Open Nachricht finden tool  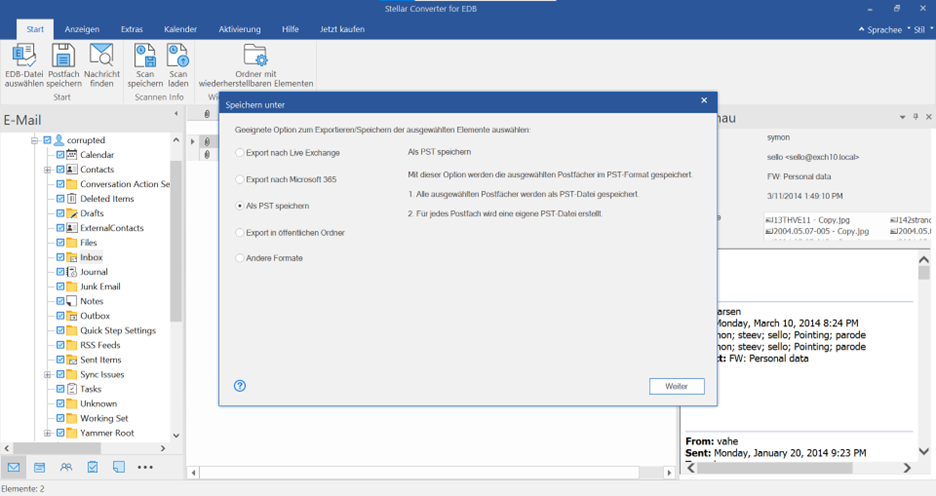coord(101,66)
